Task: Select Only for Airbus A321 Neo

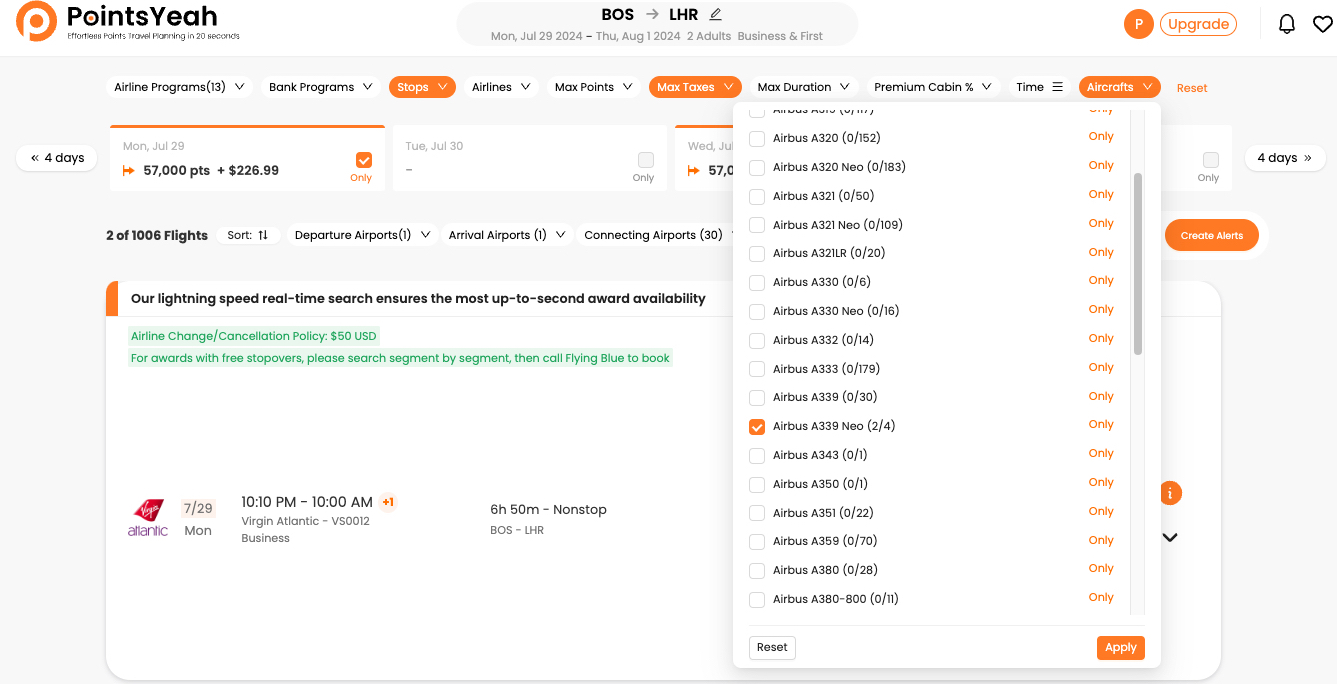Action: pos(1101,224)
